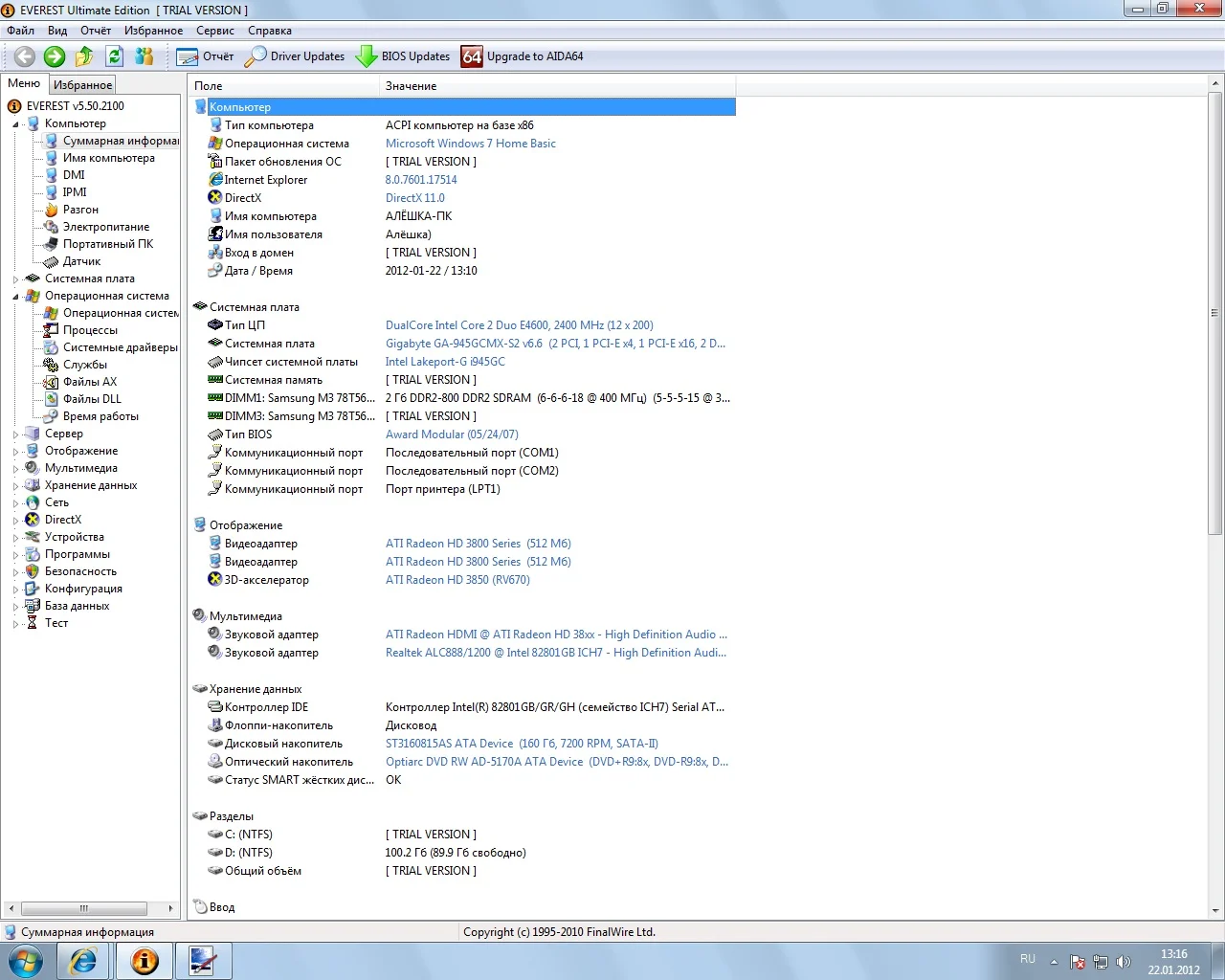Open the Справка menu
The image size is (1225, 980).
270,31
